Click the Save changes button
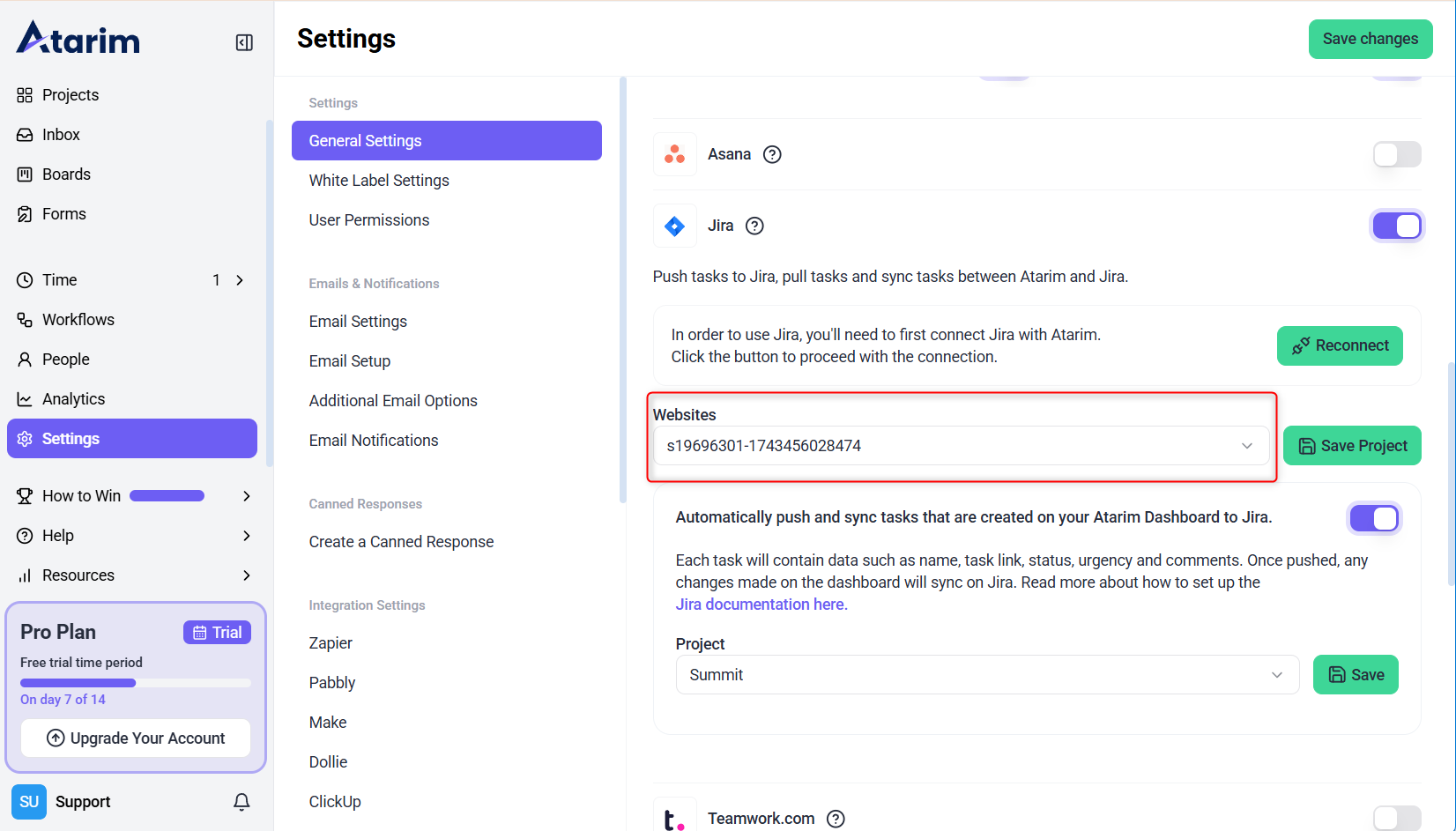The image size is (1456, 831). pos(1370,39)
